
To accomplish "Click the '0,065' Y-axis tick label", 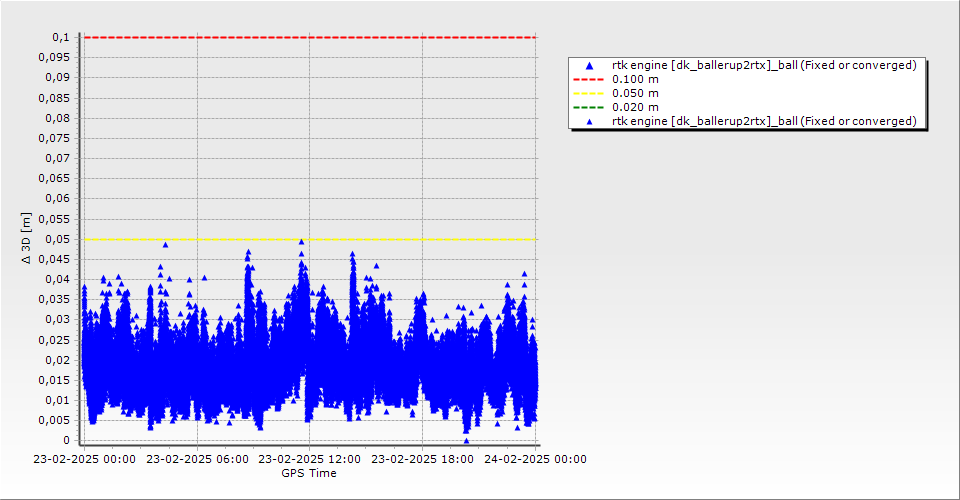I will [x=54, y=179].
